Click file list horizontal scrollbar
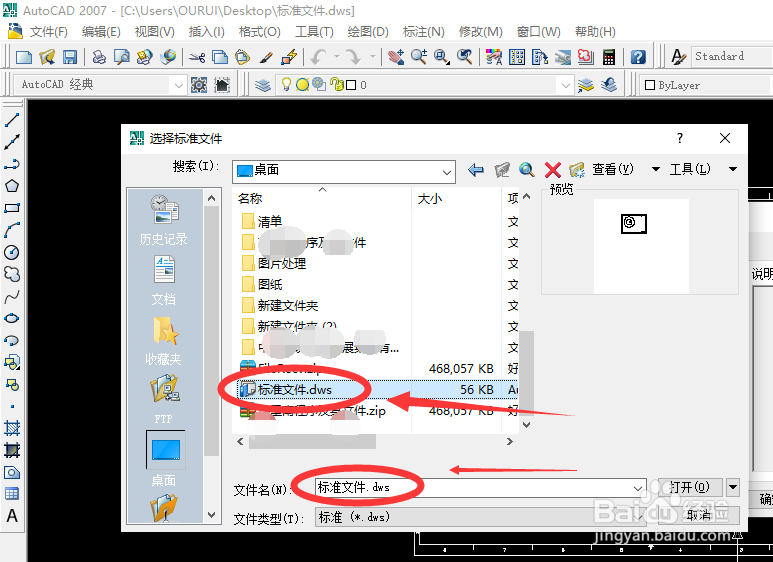773x562 pixels. 312,441
